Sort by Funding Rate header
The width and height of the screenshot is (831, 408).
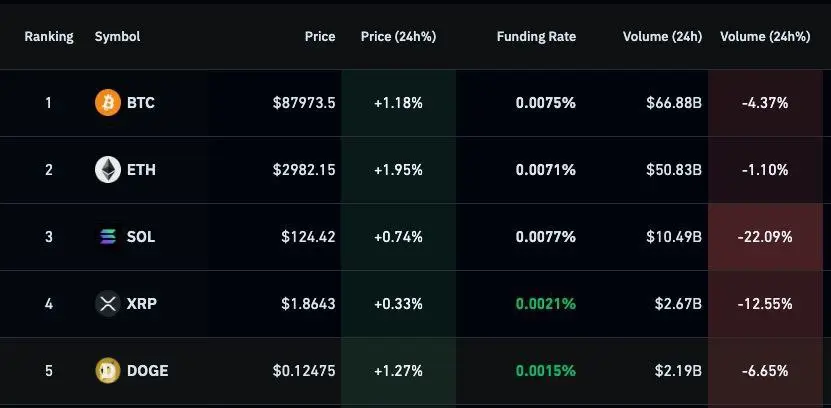[536, 37]
